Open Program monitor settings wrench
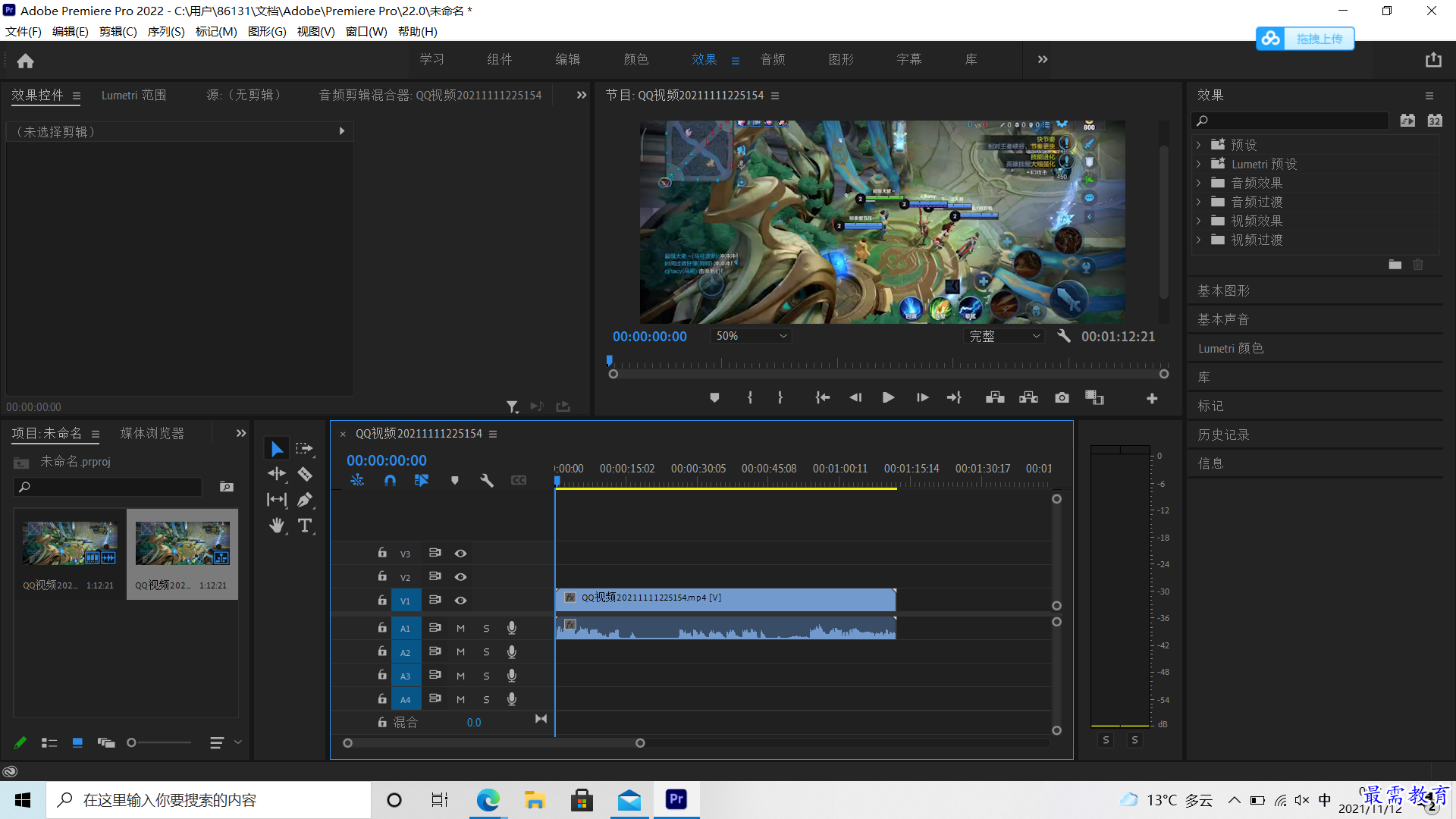Viewport: 1456px width, 819px height. [1063, 336]
